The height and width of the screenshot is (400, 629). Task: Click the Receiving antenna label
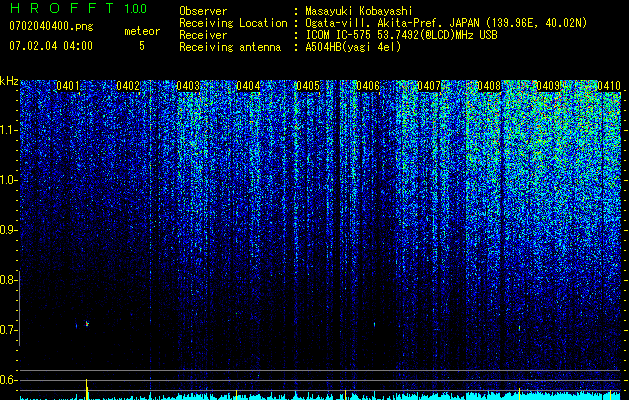[x=230, y=47]
